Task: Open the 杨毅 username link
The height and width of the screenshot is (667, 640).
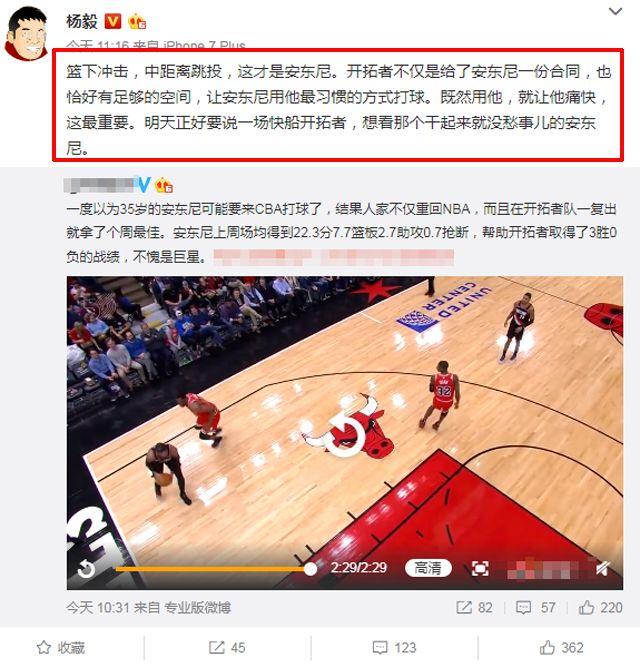Action: (82, 22)
